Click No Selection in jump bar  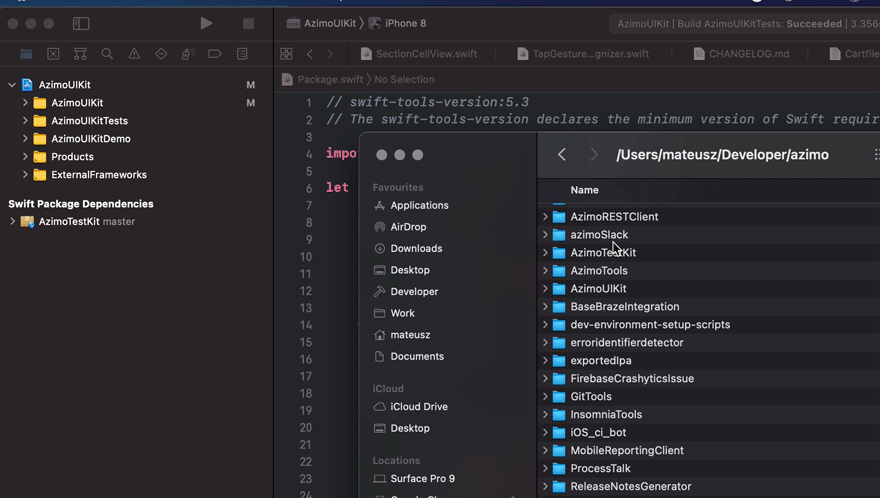pos(404,79)
